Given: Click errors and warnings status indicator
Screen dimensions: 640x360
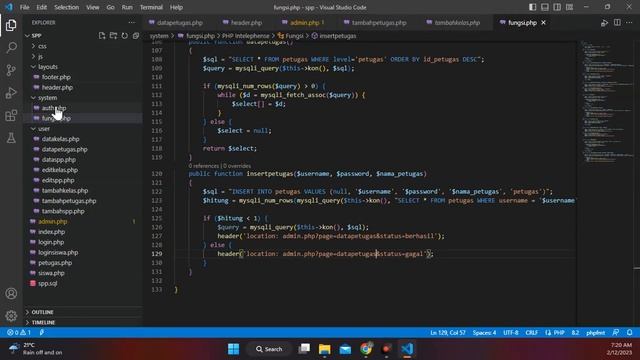Looking at the screenshot, I should (19, 333).
